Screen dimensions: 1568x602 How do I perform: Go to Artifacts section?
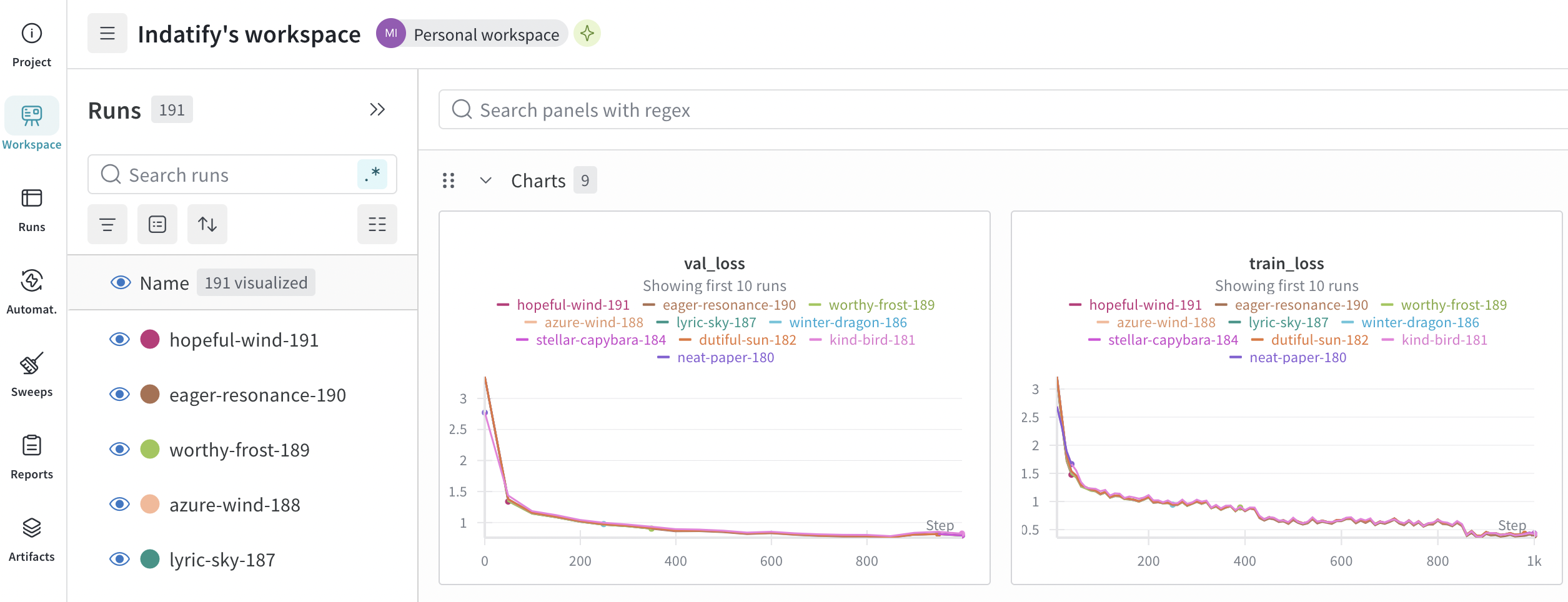click(x=31, y=538)
